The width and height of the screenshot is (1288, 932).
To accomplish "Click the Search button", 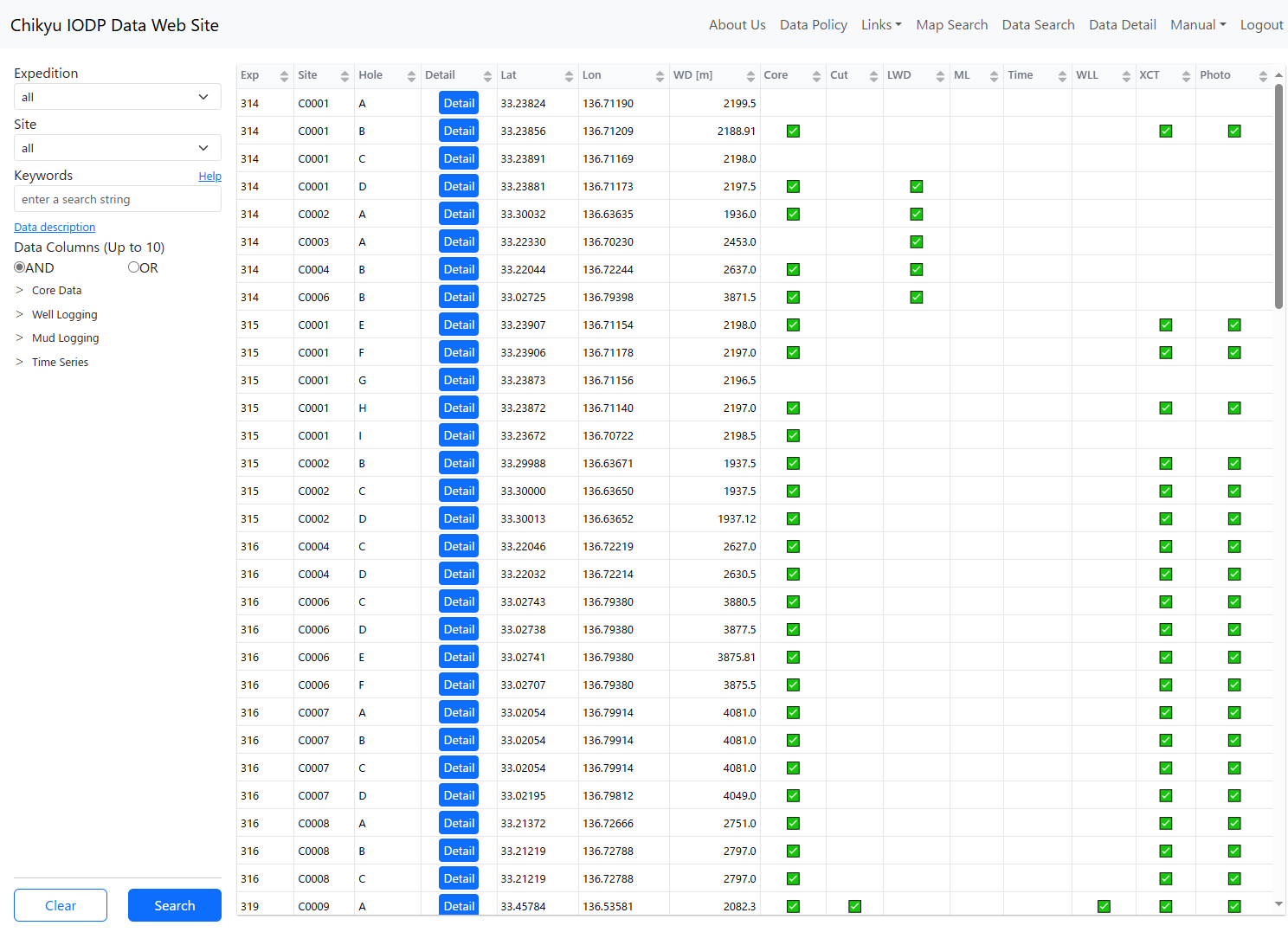I will pos(175,905).
